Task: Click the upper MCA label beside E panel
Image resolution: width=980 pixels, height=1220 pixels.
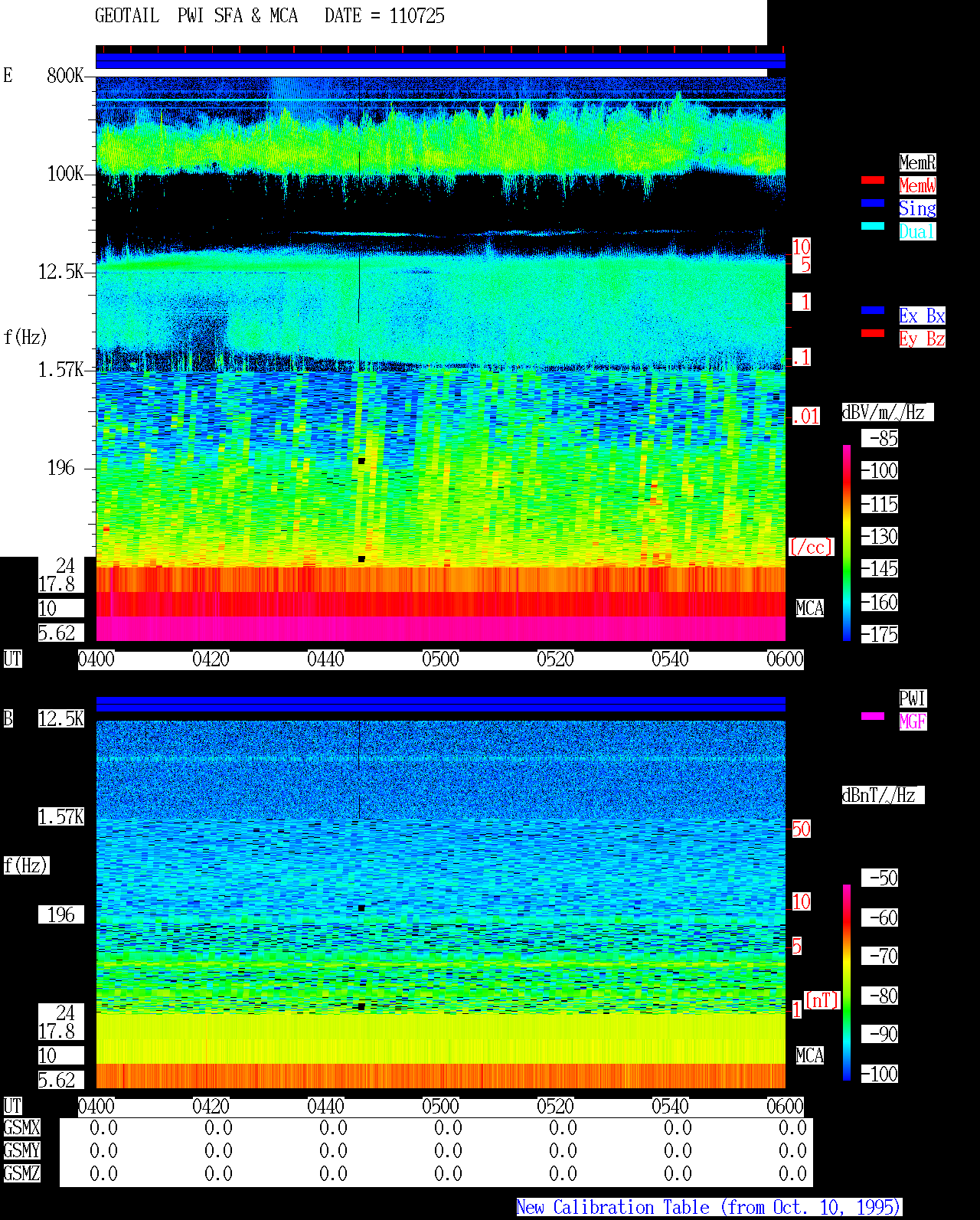Action: pyautogui.click(x=810, y=609)
